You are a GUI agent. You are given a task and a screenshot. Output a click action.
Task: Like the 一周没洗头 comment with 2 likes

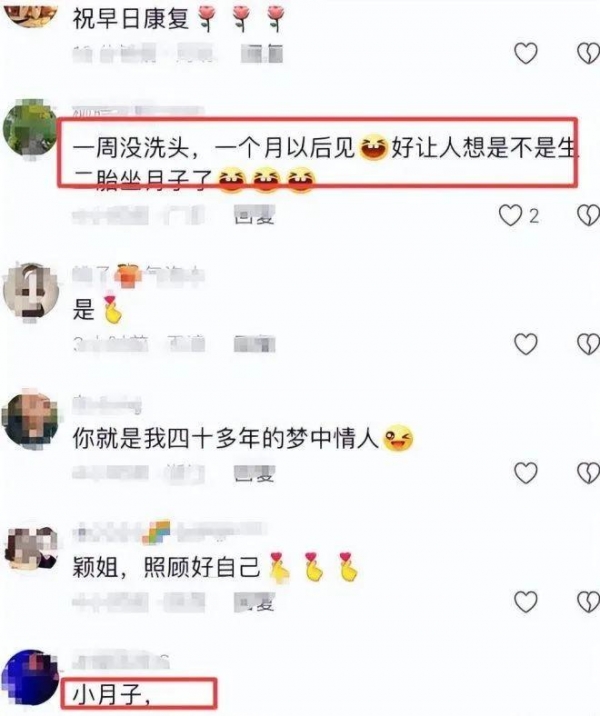(x=510, y=215)
